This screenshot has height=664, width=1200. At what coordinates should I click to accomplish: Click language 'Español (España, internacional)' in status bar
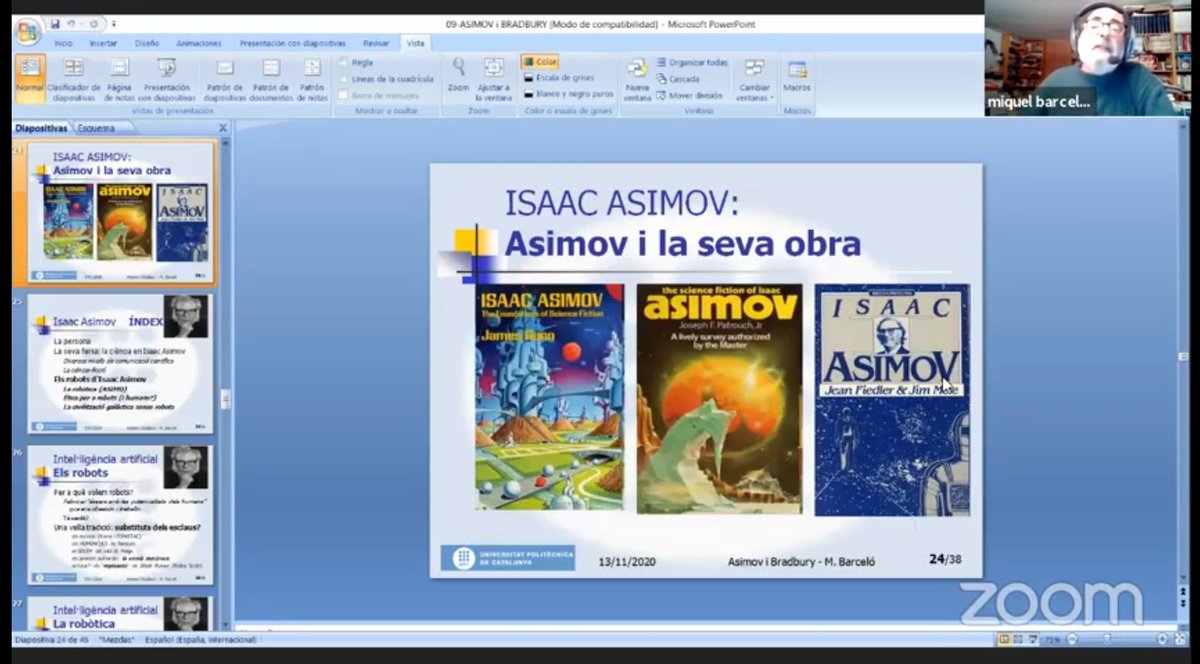pos(200,639)
